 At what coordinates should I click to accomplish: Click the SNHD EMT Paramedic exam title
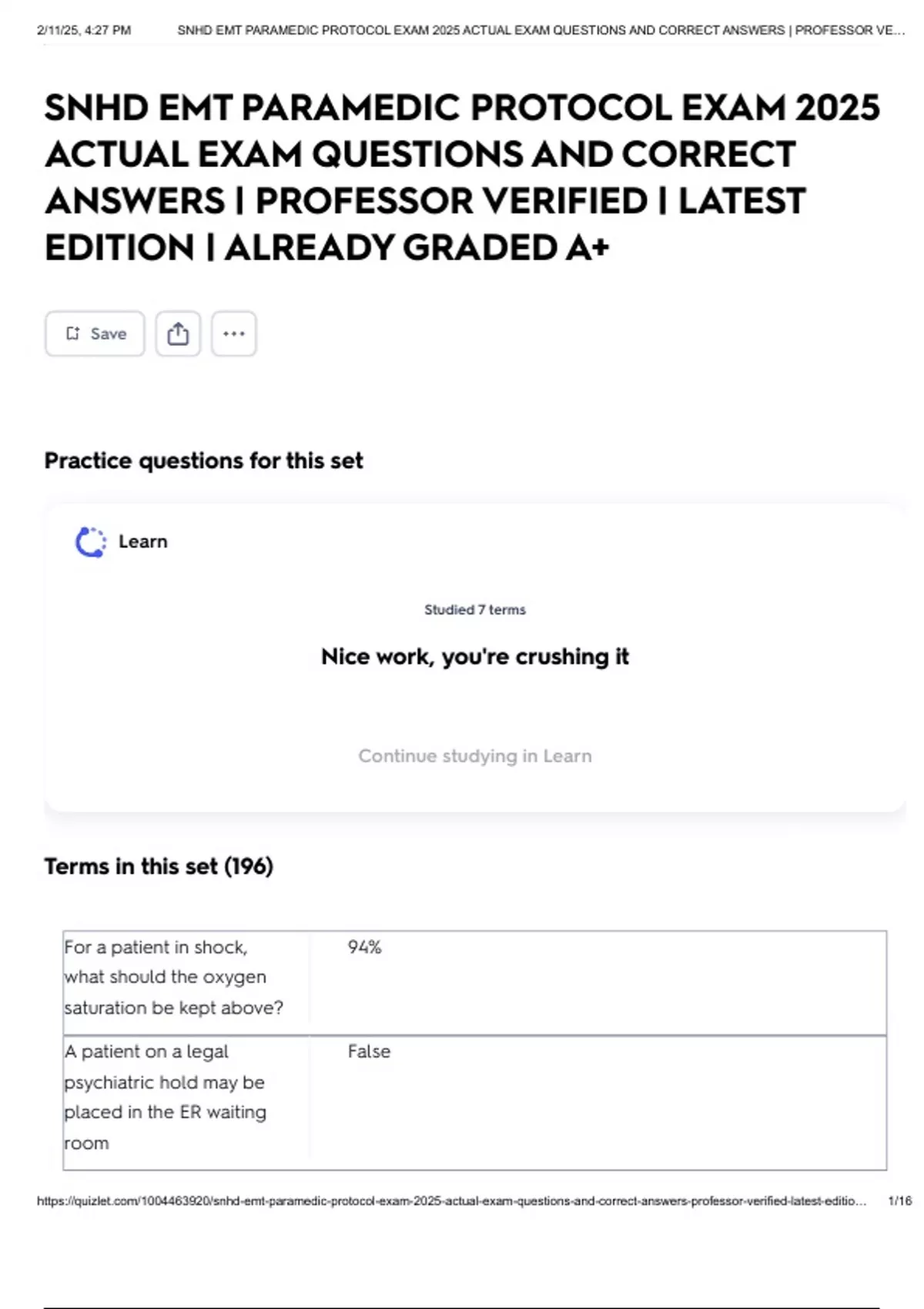coord(462,177)
